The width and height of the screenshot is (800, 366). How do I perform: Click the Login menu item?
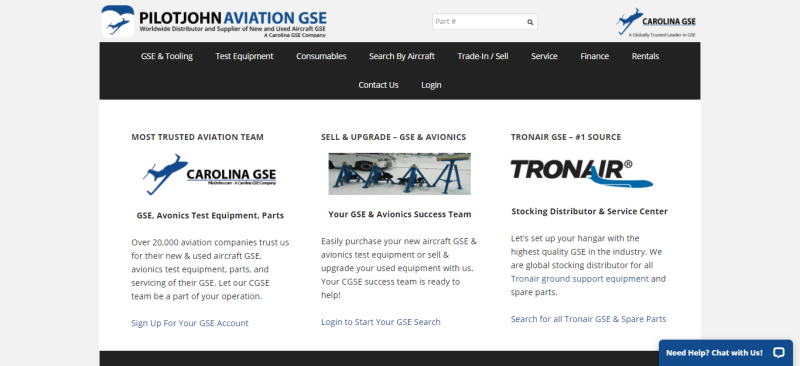pyautogui.click(x=431, y=85)
